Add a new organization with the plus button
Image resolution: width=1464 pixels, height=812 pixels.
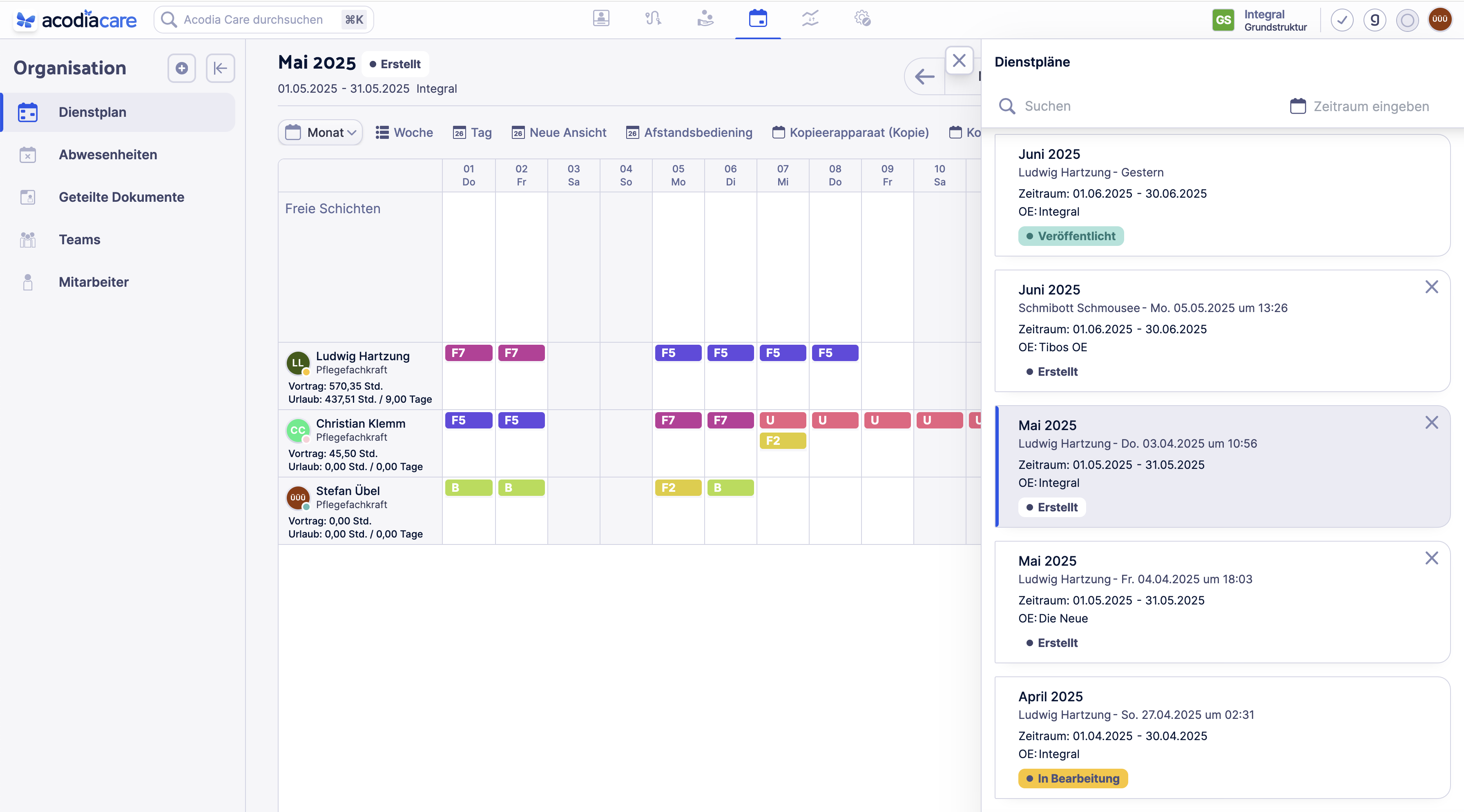181,68
